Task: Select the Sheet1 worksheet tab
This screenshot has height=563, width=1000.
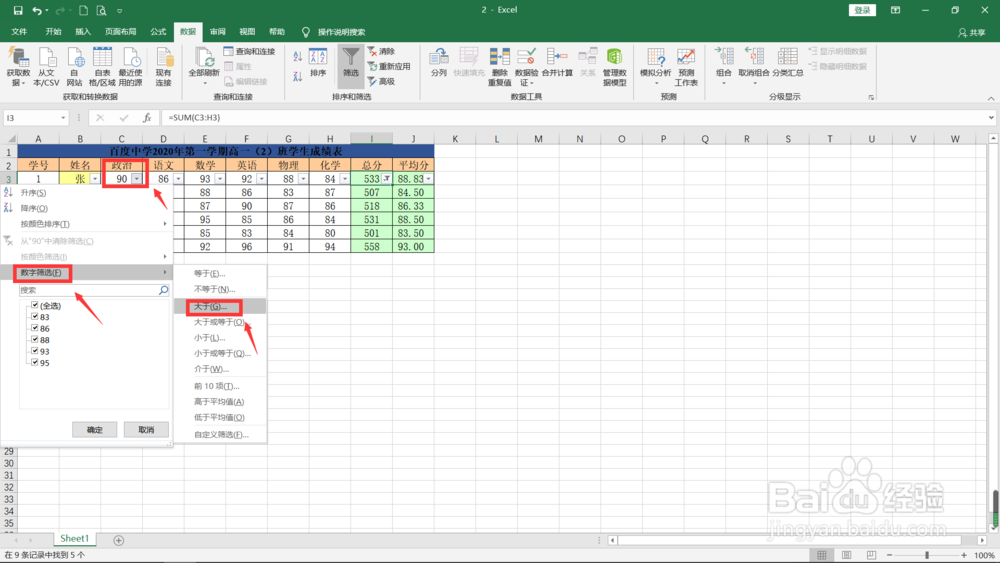Action: [x=75, y=539]
